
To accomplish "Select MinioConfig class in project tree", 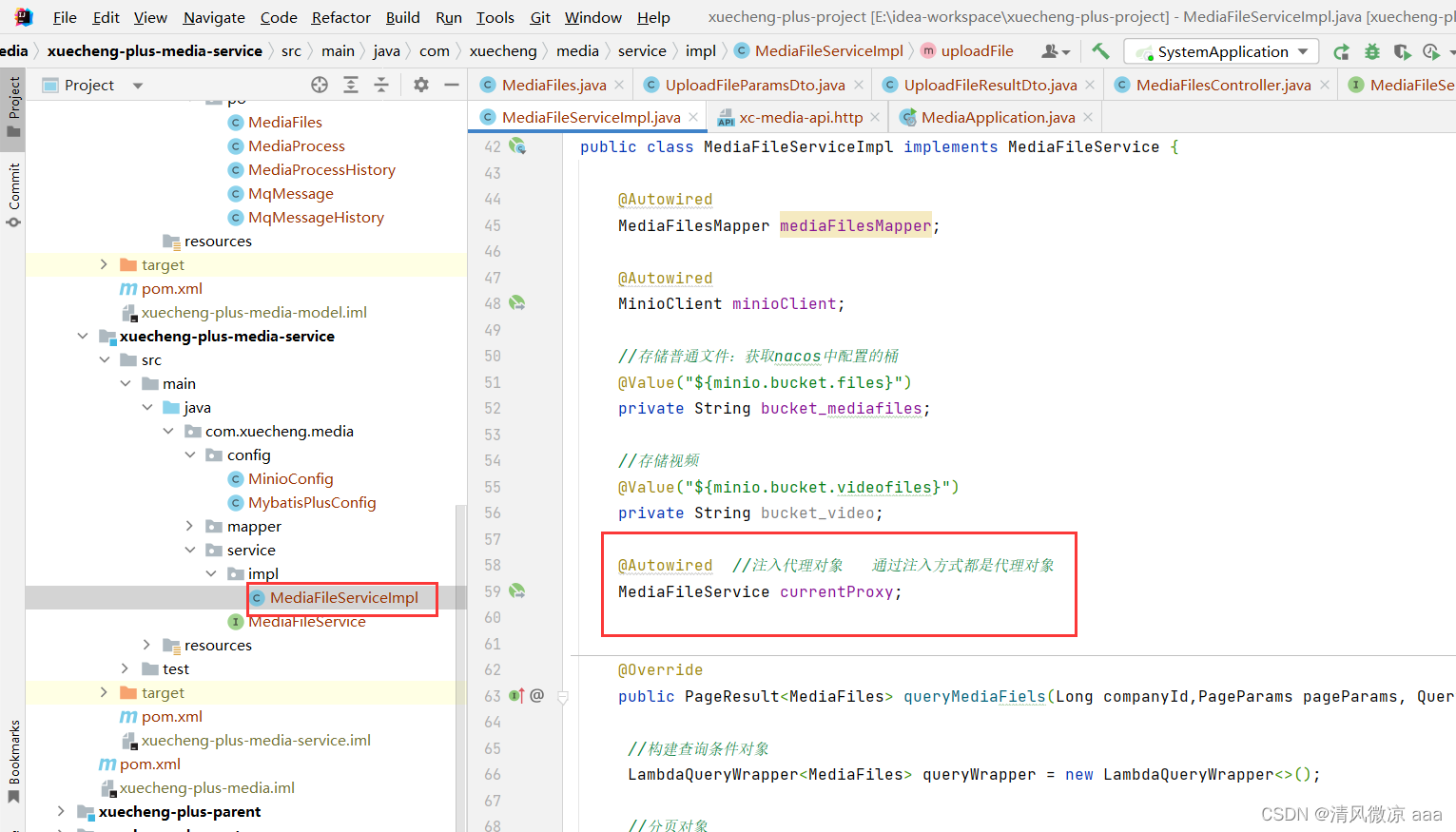I will 290,478.
